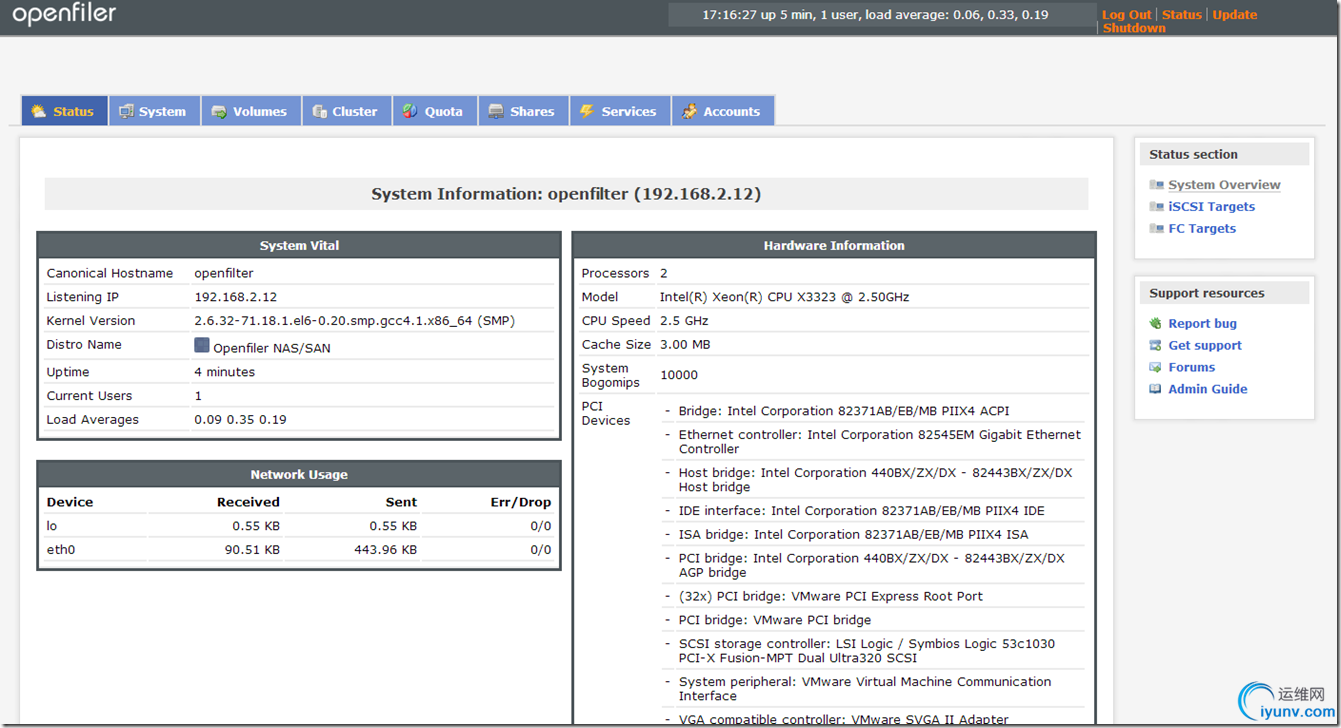Open the iSCSI Targets link
The image size is (1341, 728).
pyautogui.click(x=1211, y=207)
